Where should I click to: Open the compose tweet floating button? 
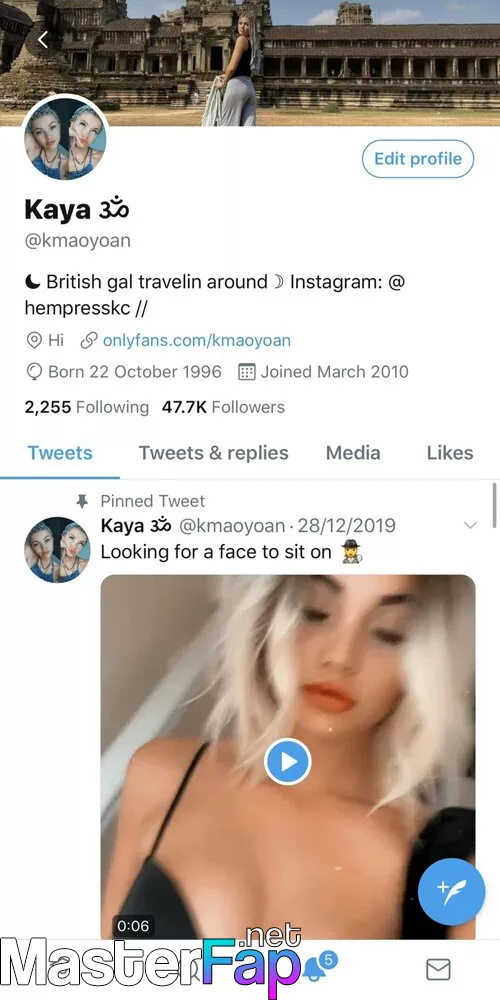tap(452, 889)
